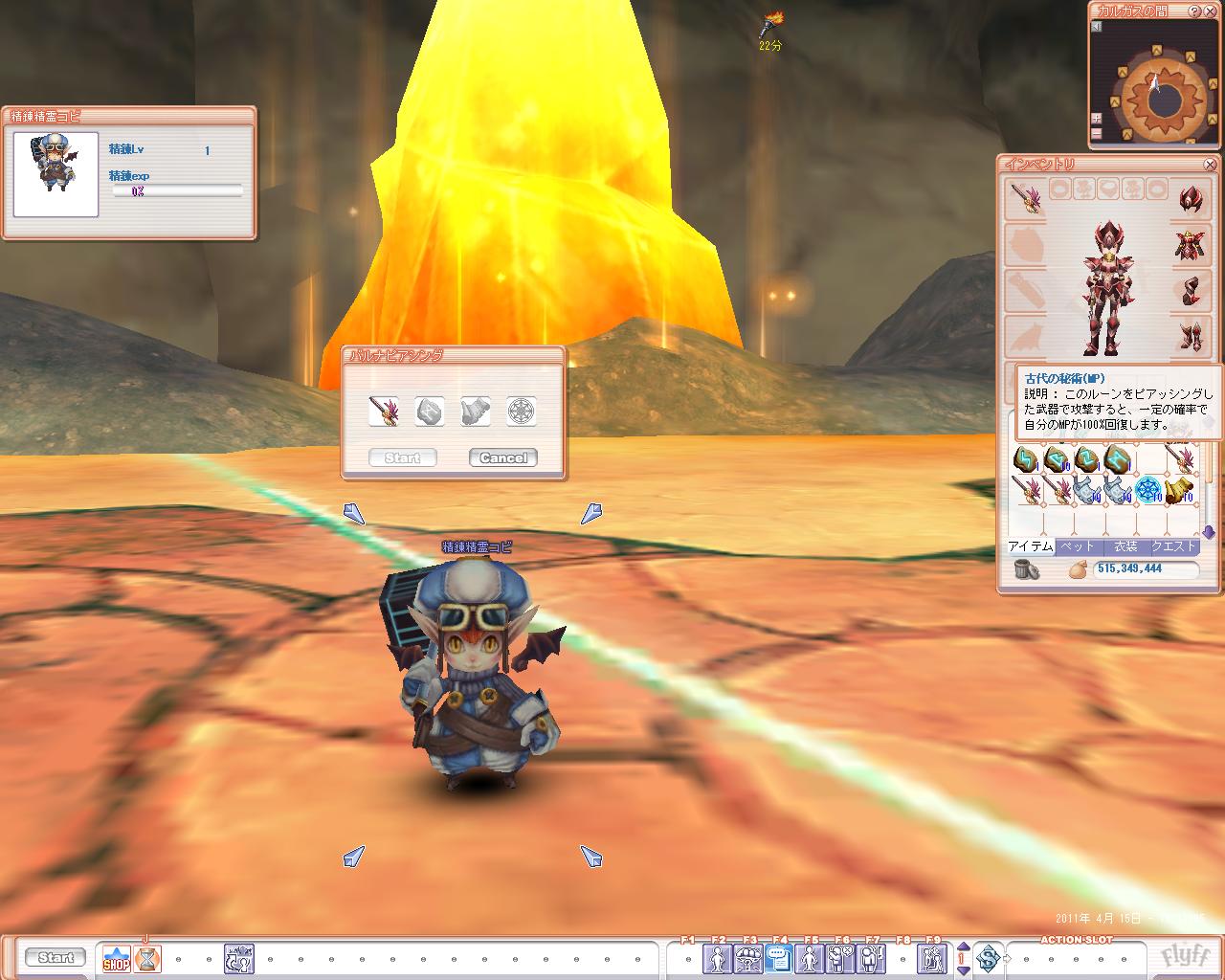Screen dimensions: 1225x980
Task: Click the equipped red helmet slot
Action: tap(1190, 200)
